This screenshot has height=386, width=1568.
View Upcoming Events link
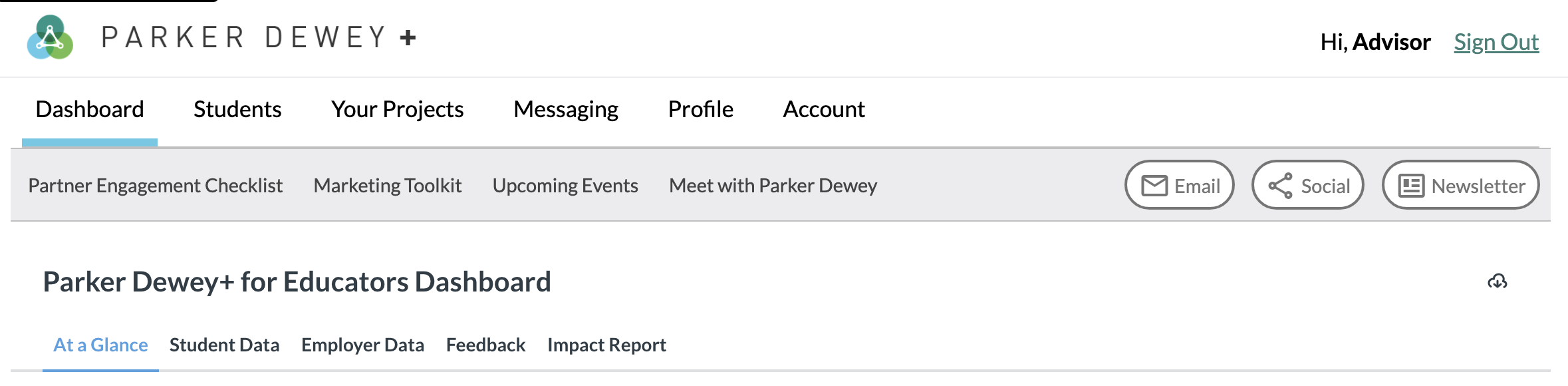[565, 186]
